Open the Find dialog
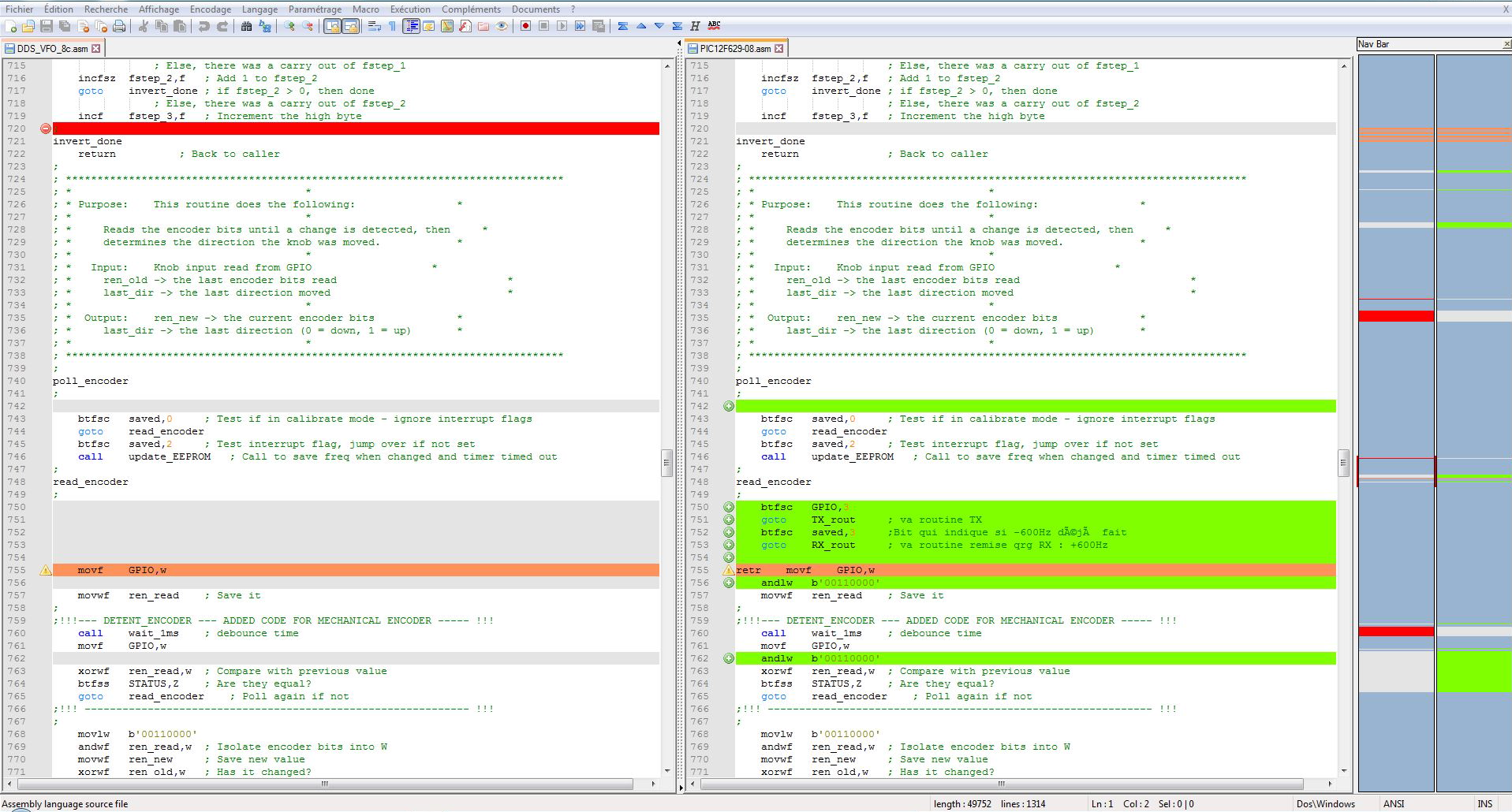 tap(248, 26)
